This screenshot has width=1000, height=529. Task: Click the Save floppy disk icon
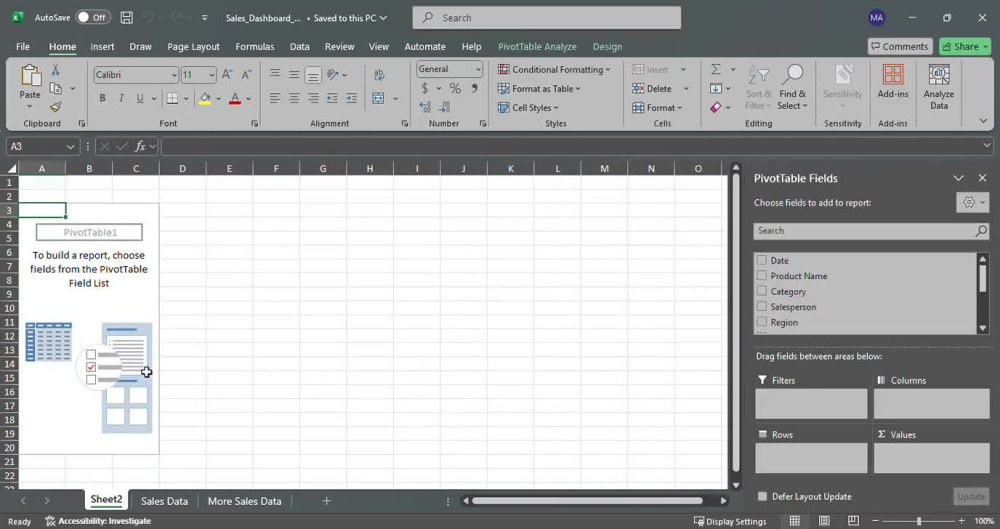click(127, 18)
